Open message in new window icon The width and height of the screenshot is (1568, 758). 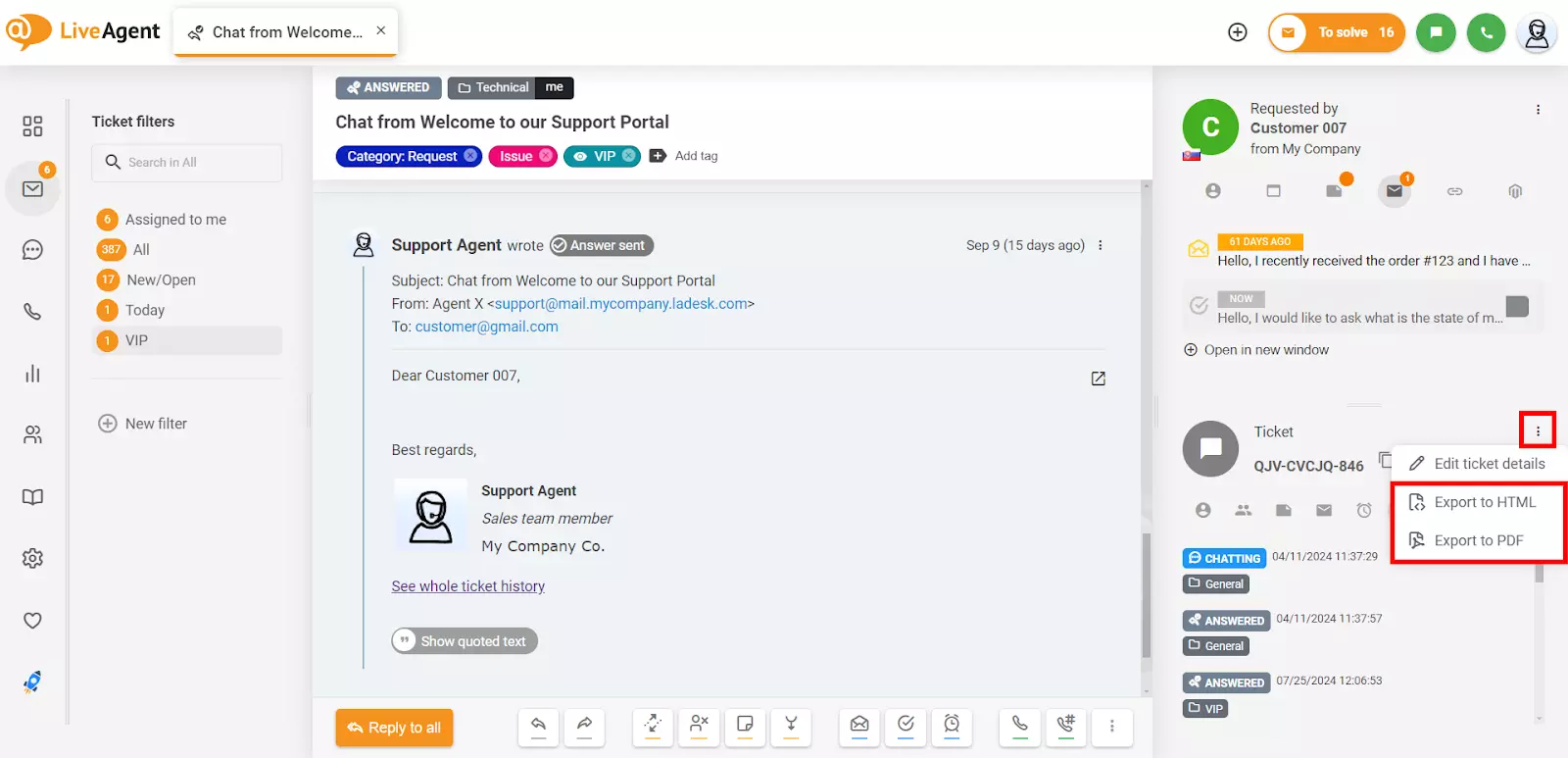1099,379
